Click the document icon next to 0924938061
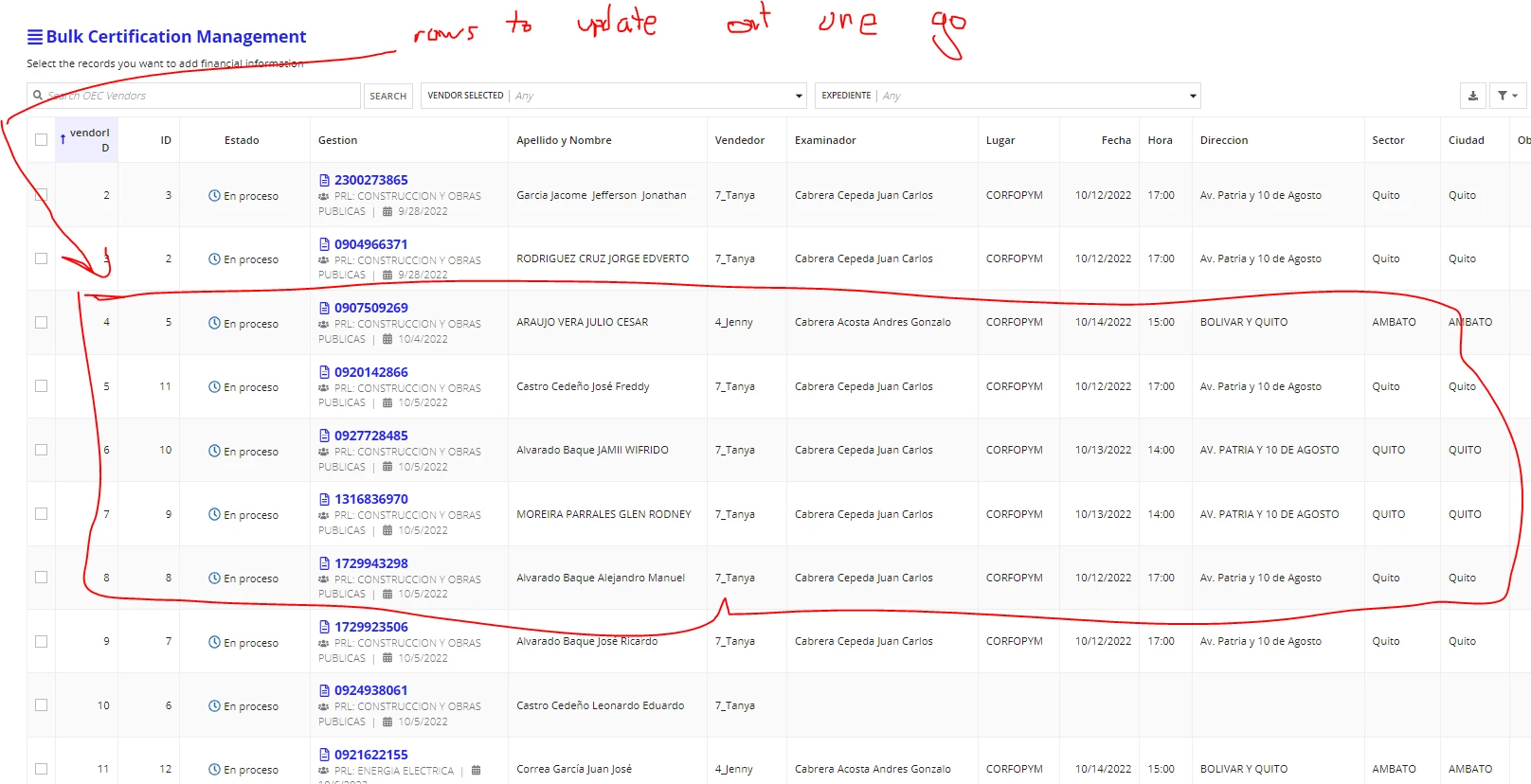1531x784 pixels. coord(324,690)
